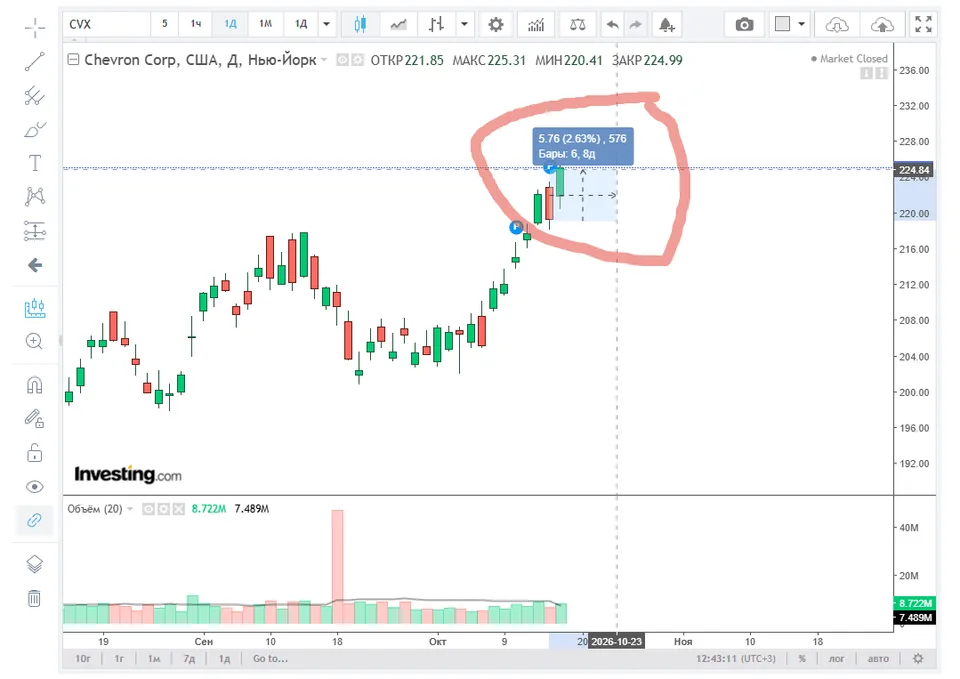This screenshot has height=679, width=960.
Task: Expand the Объём (20) indicator menu
Action: (130, 509)
